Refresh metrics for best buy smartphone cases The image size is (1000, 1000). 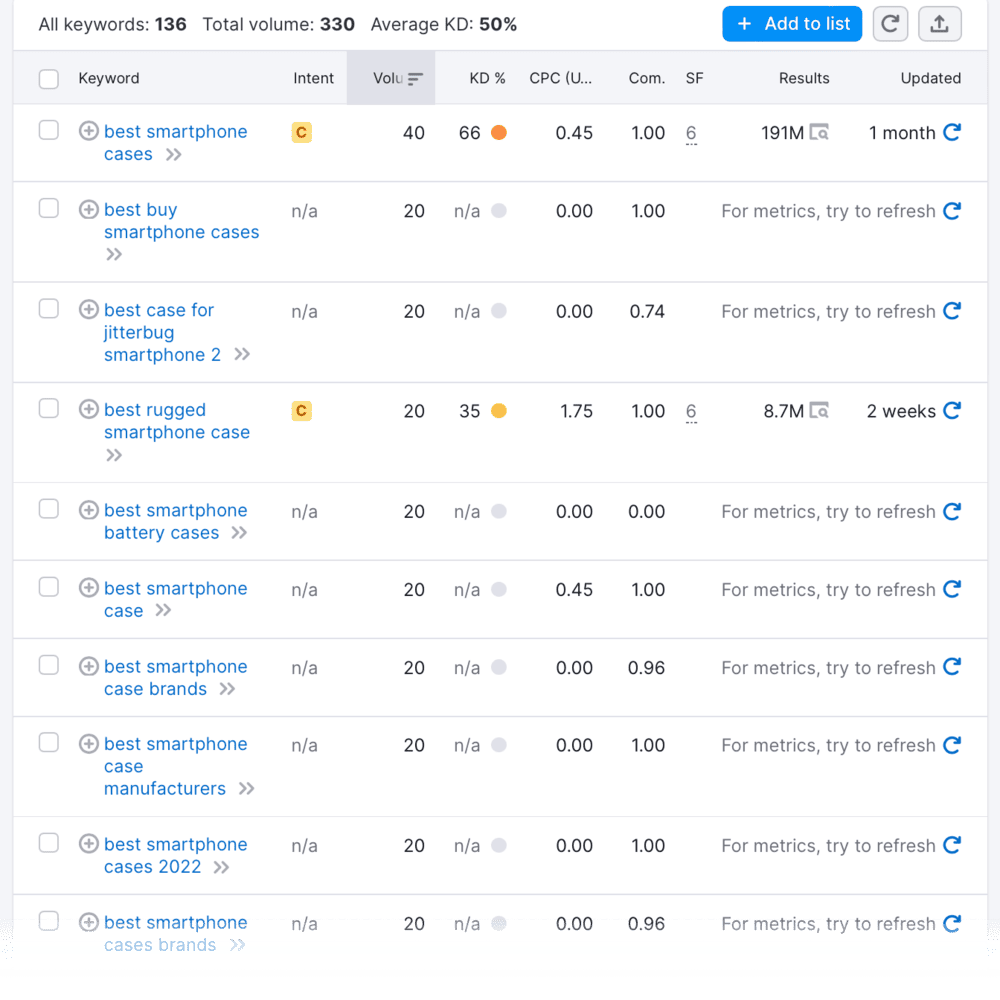pos(952,211)
